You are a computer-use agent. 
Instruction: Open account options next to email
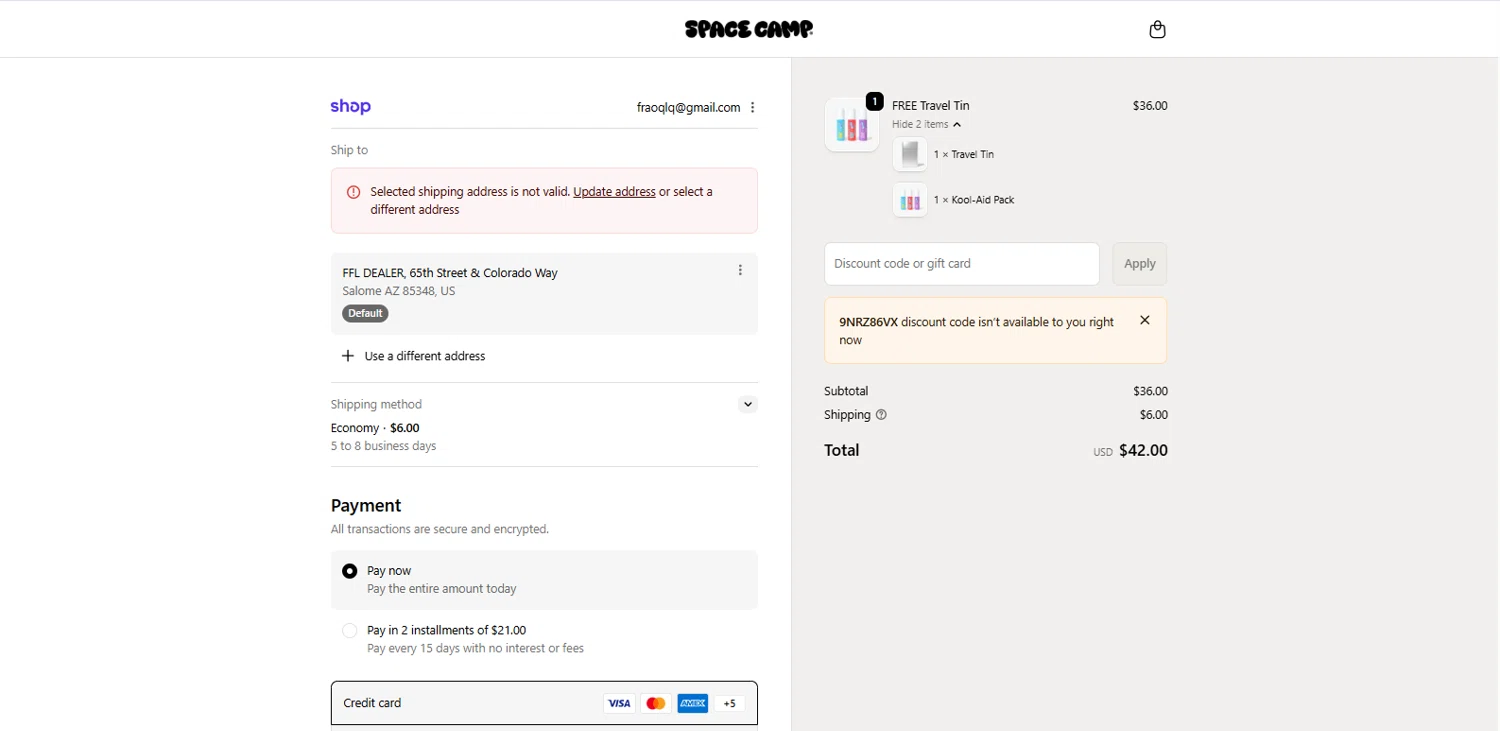753,108
